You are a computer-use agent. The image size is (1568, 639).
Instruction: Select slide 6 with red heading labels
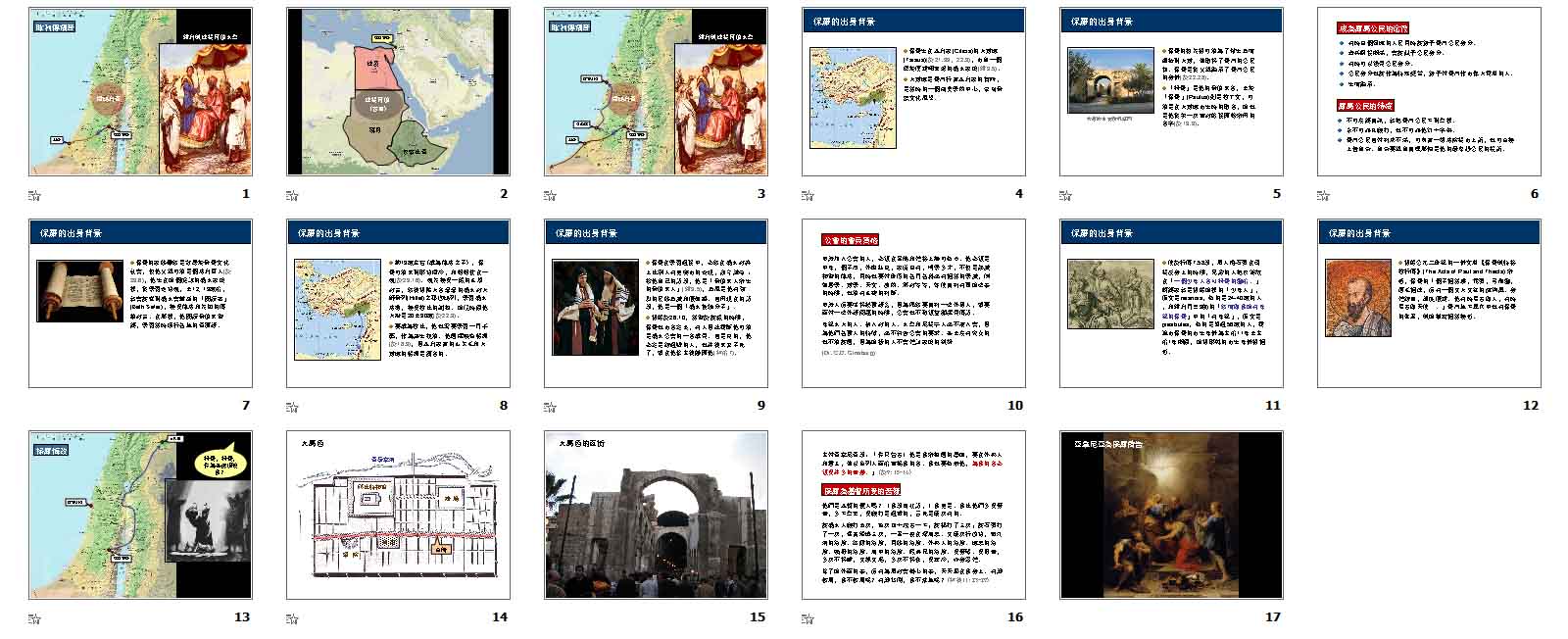click(x=1429, y=92)
